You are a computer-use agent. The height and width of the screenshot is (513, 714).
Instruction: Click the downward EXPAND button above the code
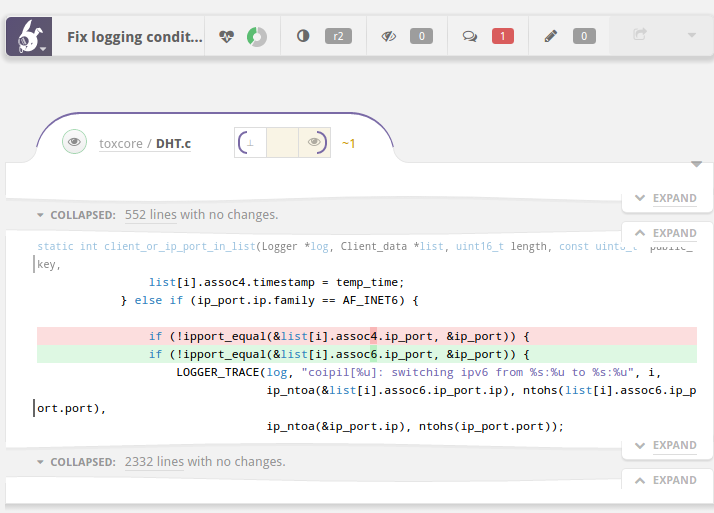(x=667, y=198)
